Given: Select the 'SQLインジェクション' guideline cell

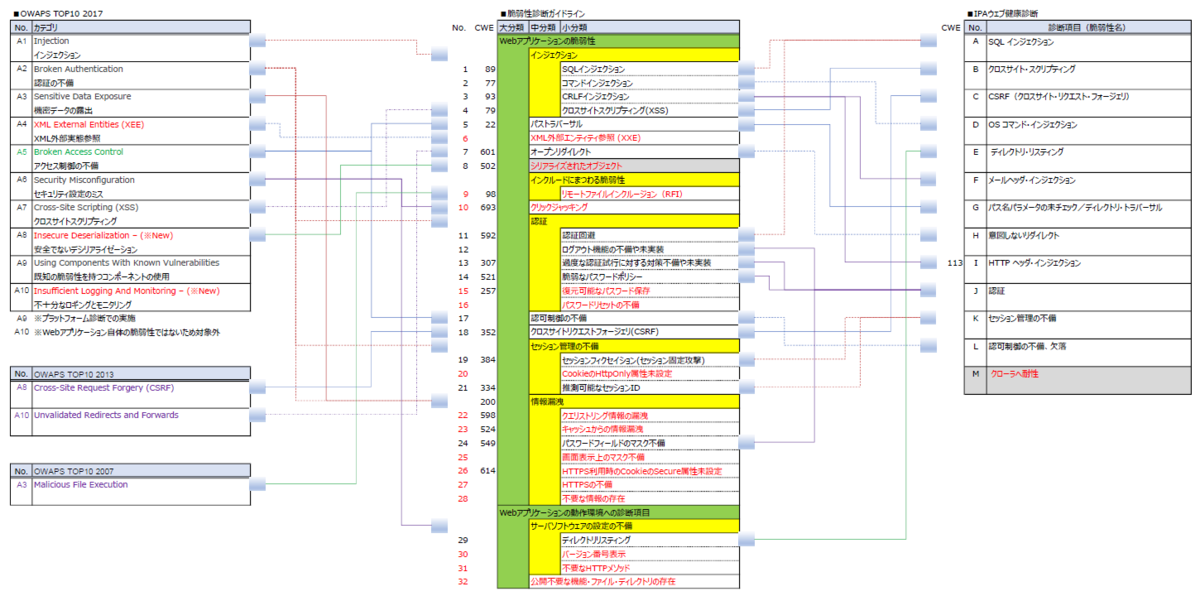Looking at the screenshot, I should click(649, 69).
